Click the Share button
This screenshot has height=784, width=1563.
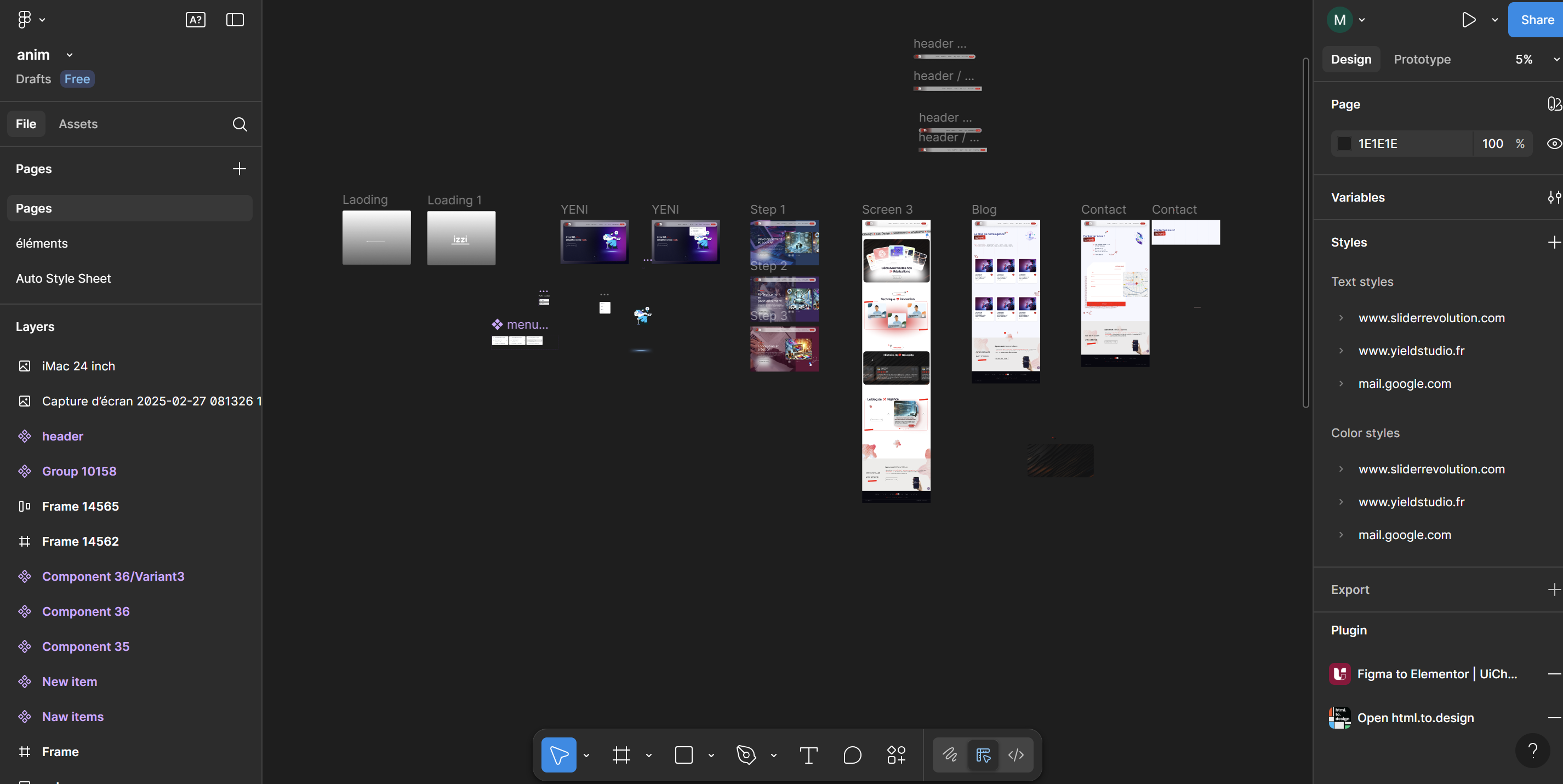coord(1537,20)
